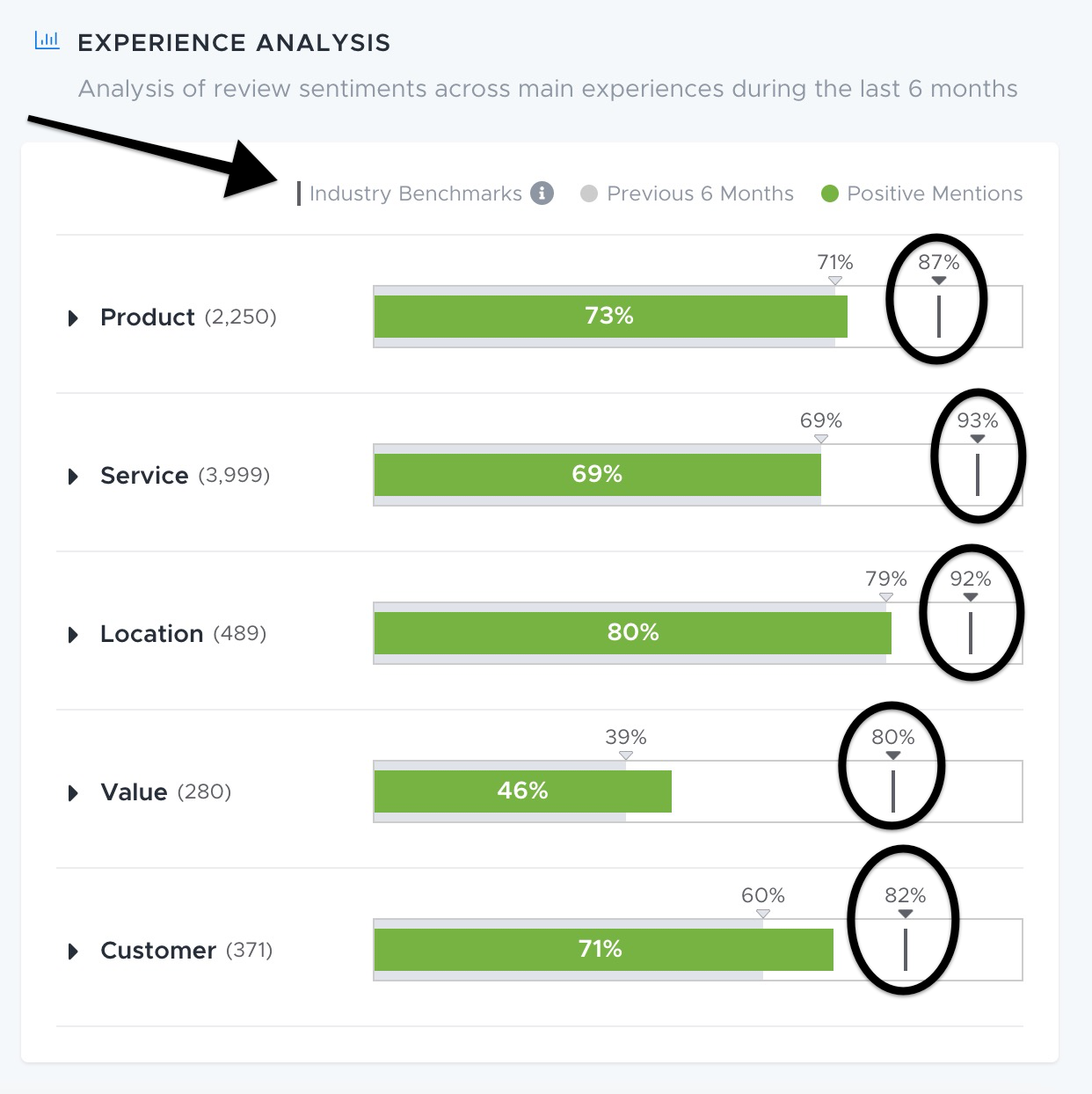
Task: Expand the Location row
Action: tap(74, 634)
